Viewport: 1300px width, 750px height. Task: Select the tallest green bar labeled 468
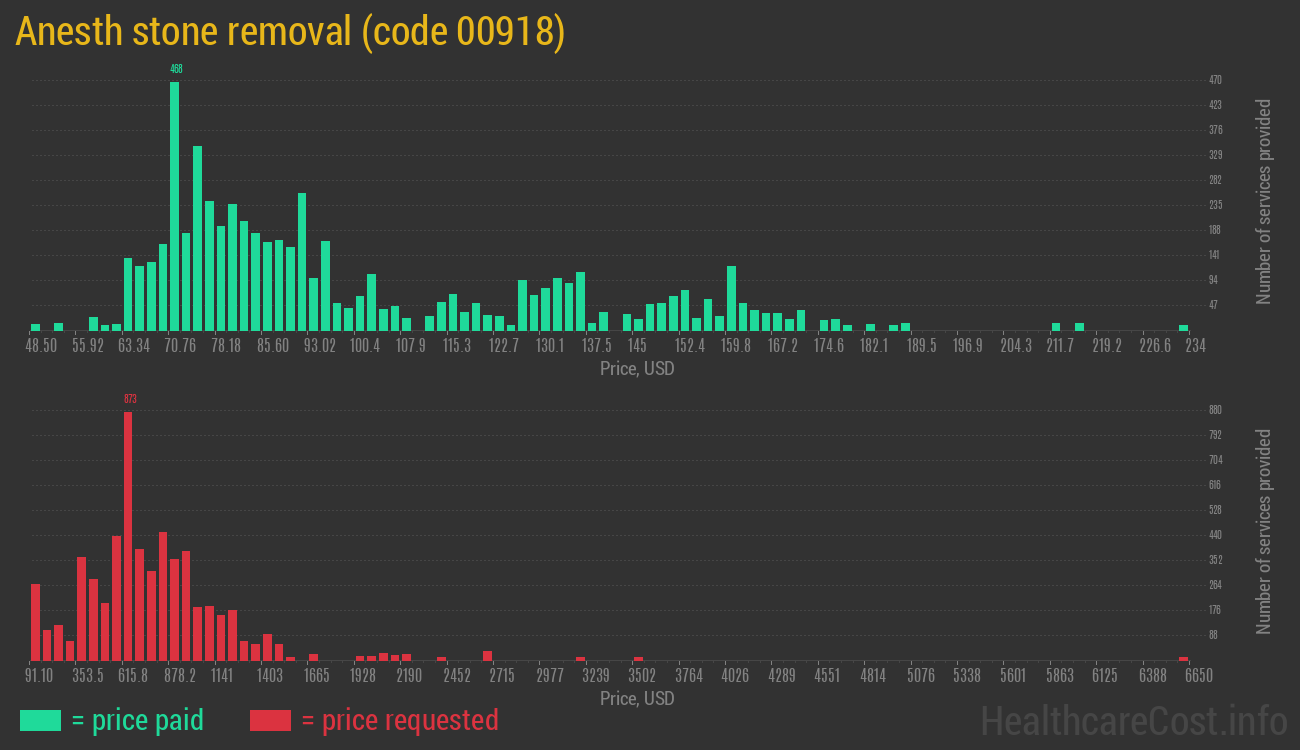[175, 205]
